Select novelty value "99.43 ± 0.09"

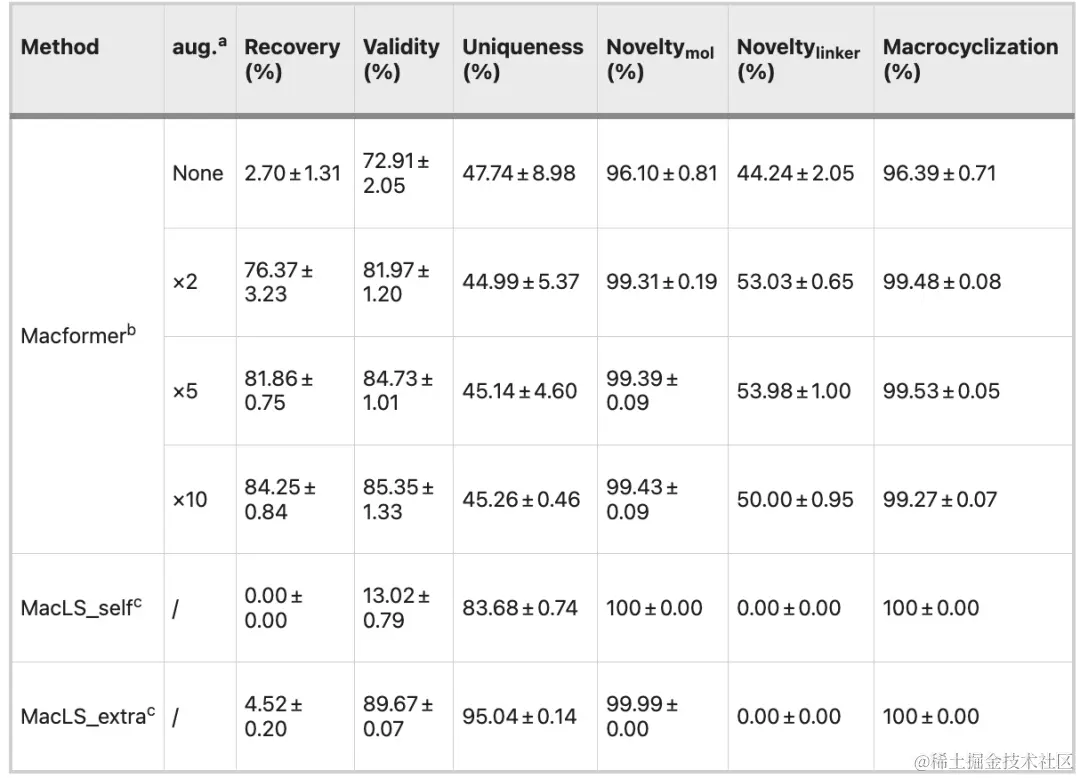click(x=642, y=499)
